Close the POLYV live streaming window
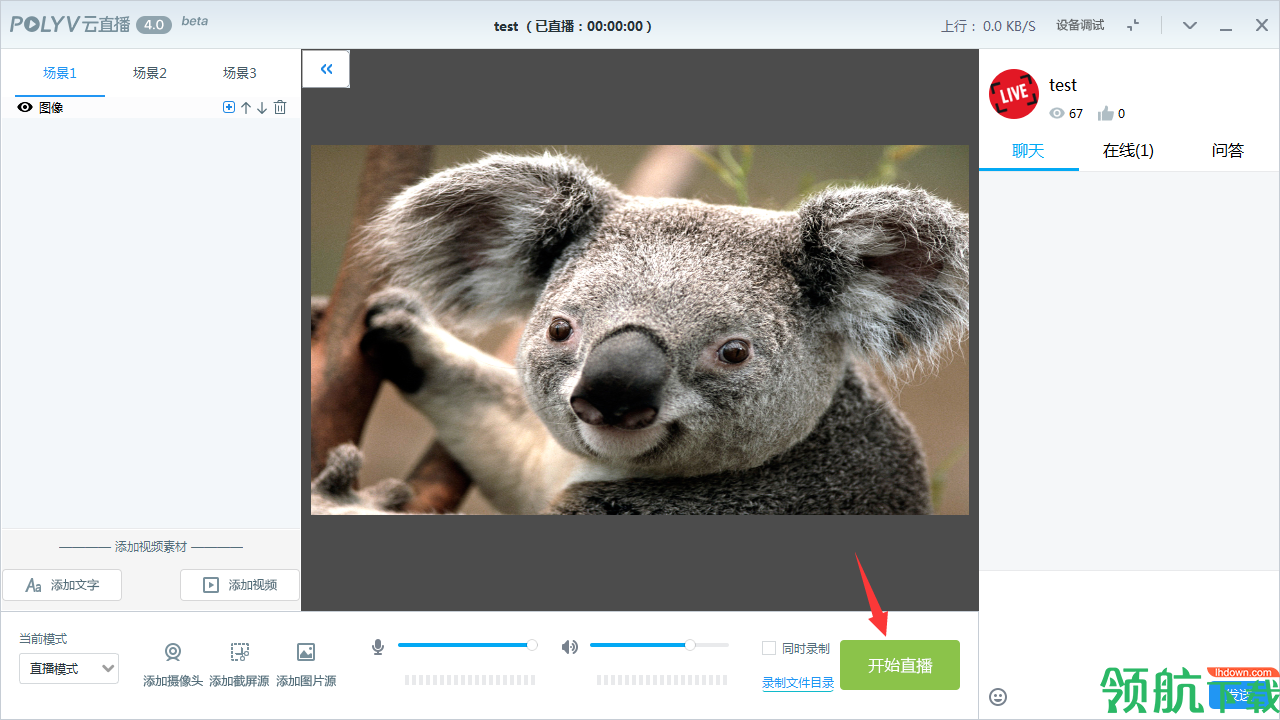This screenshot has height=720, width=1280. click(x=1261, y=25)
